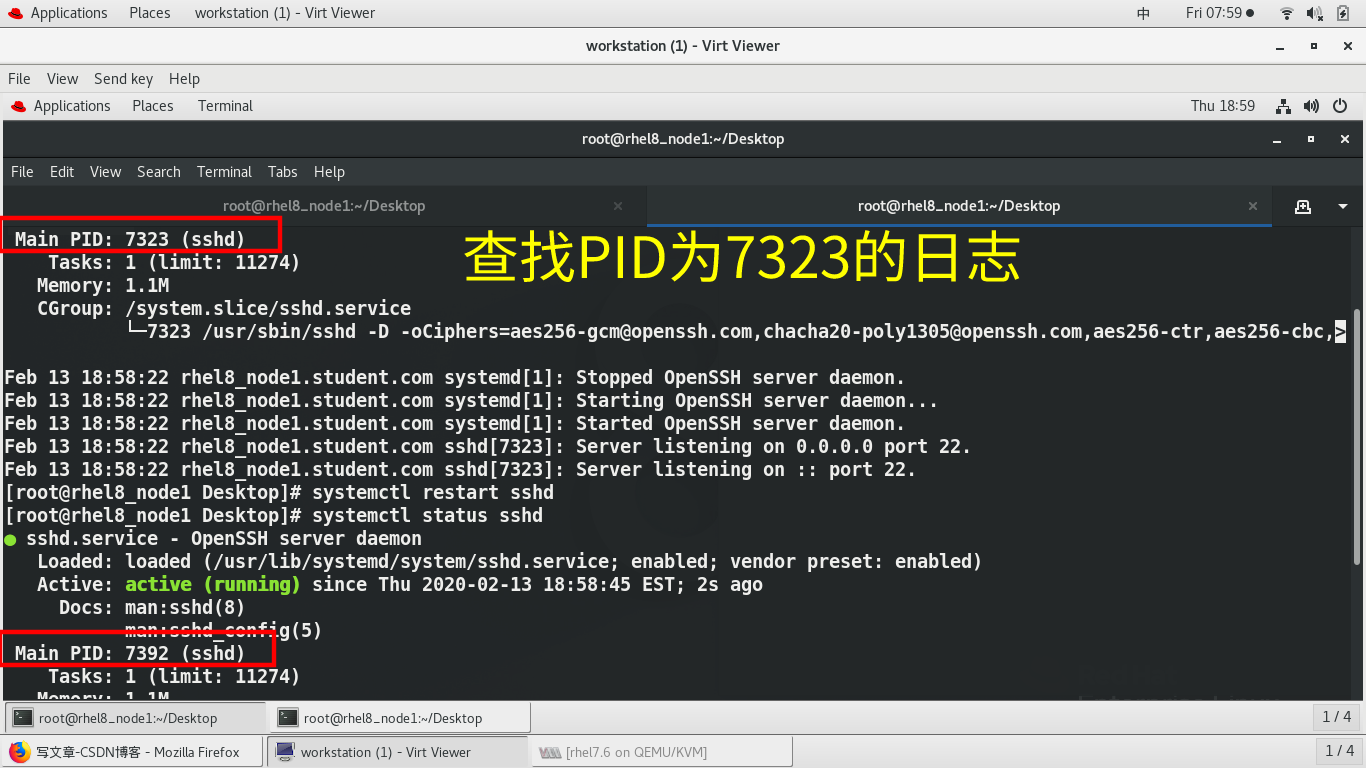Viewport: 1366px width, 768px height.
Task: Open Virt Viewer View menu
Action: (62, 79)
